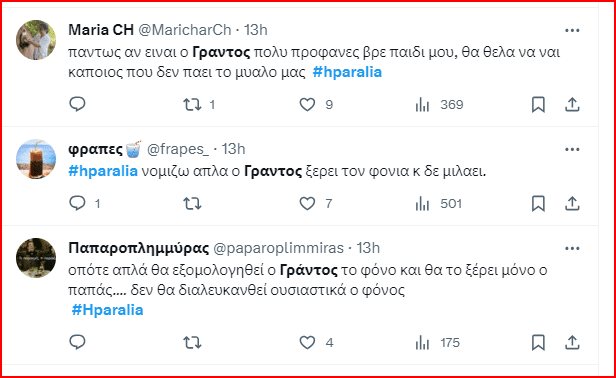Like the Παπαροπλημμύρας tweet with 4 likes
This screenshot has height=378, width=616.
[x=307, y=343]
